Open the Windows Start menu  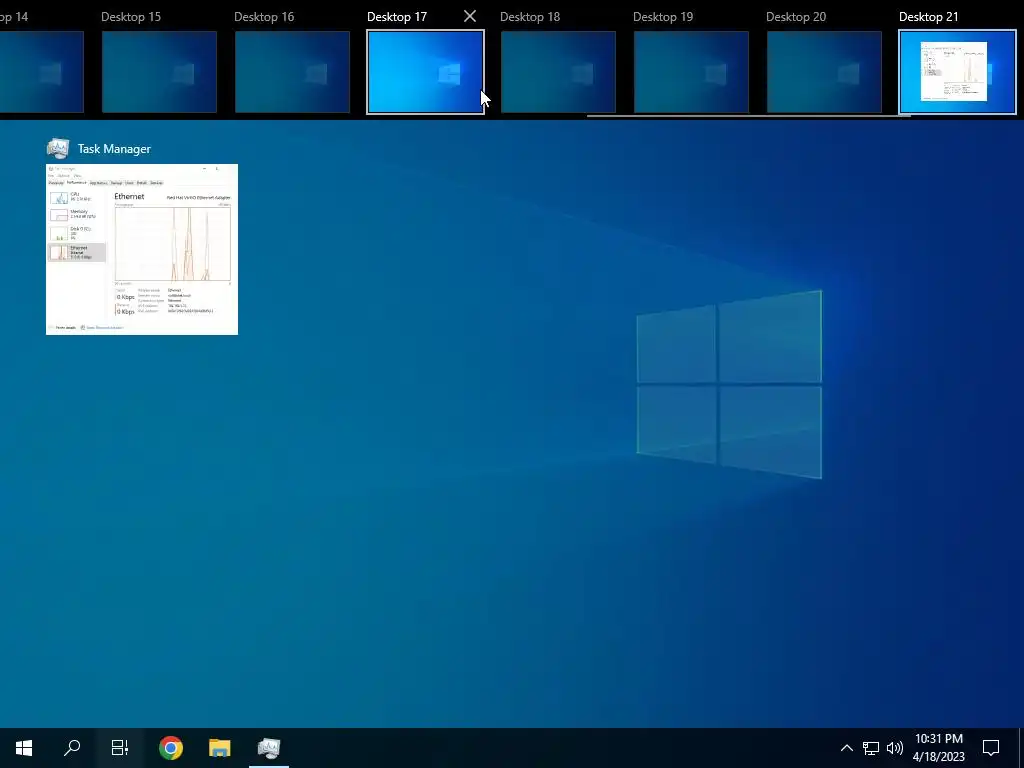[x=24, y=748]
